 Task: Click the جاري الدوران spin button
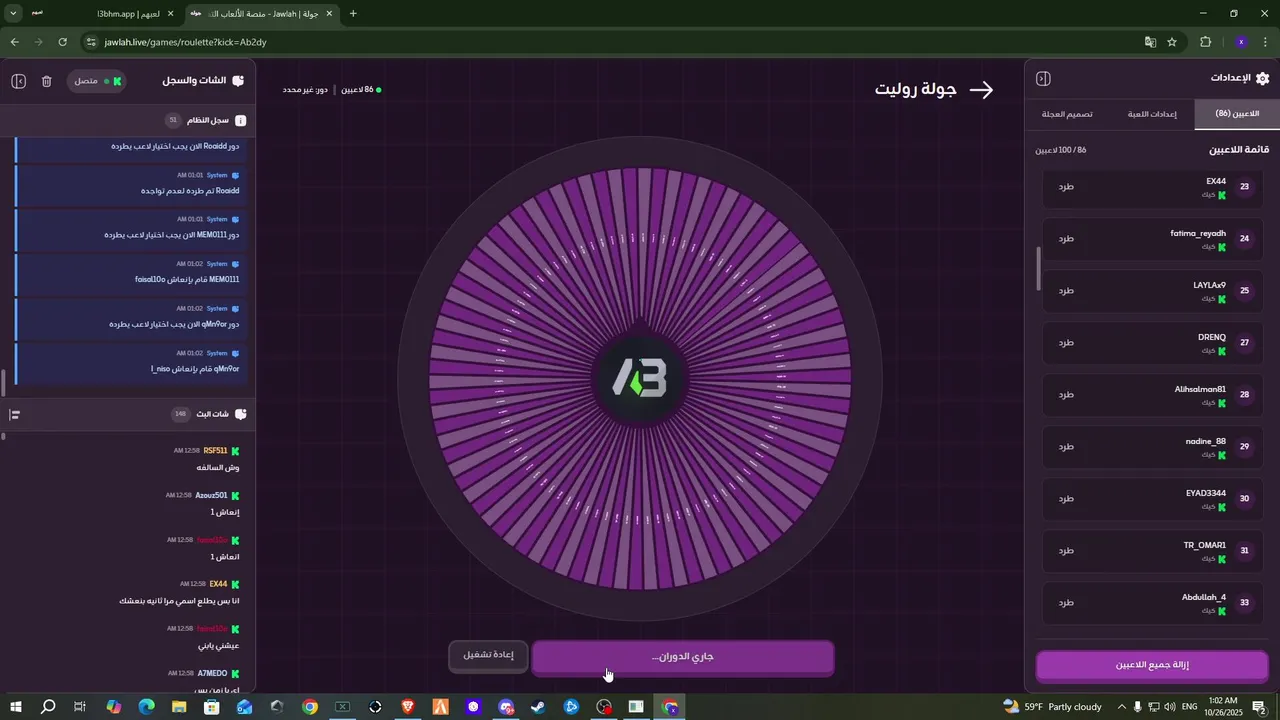pyautogui.click(x=683, y=658)
